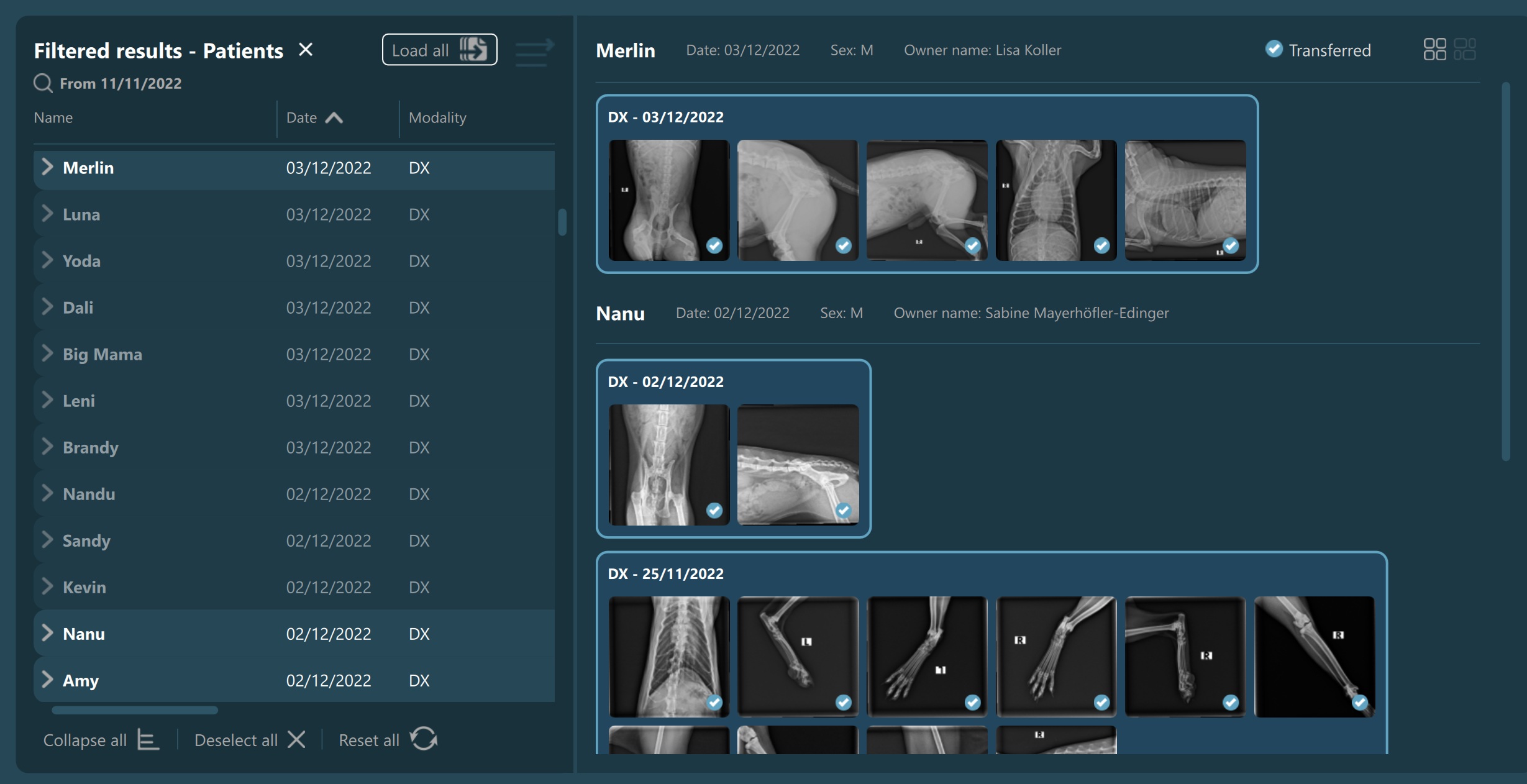Image resolution: width=1527 pixels, height=784 pixels.
Task: Sort by the Modality column header
Action: pos(437,118)
